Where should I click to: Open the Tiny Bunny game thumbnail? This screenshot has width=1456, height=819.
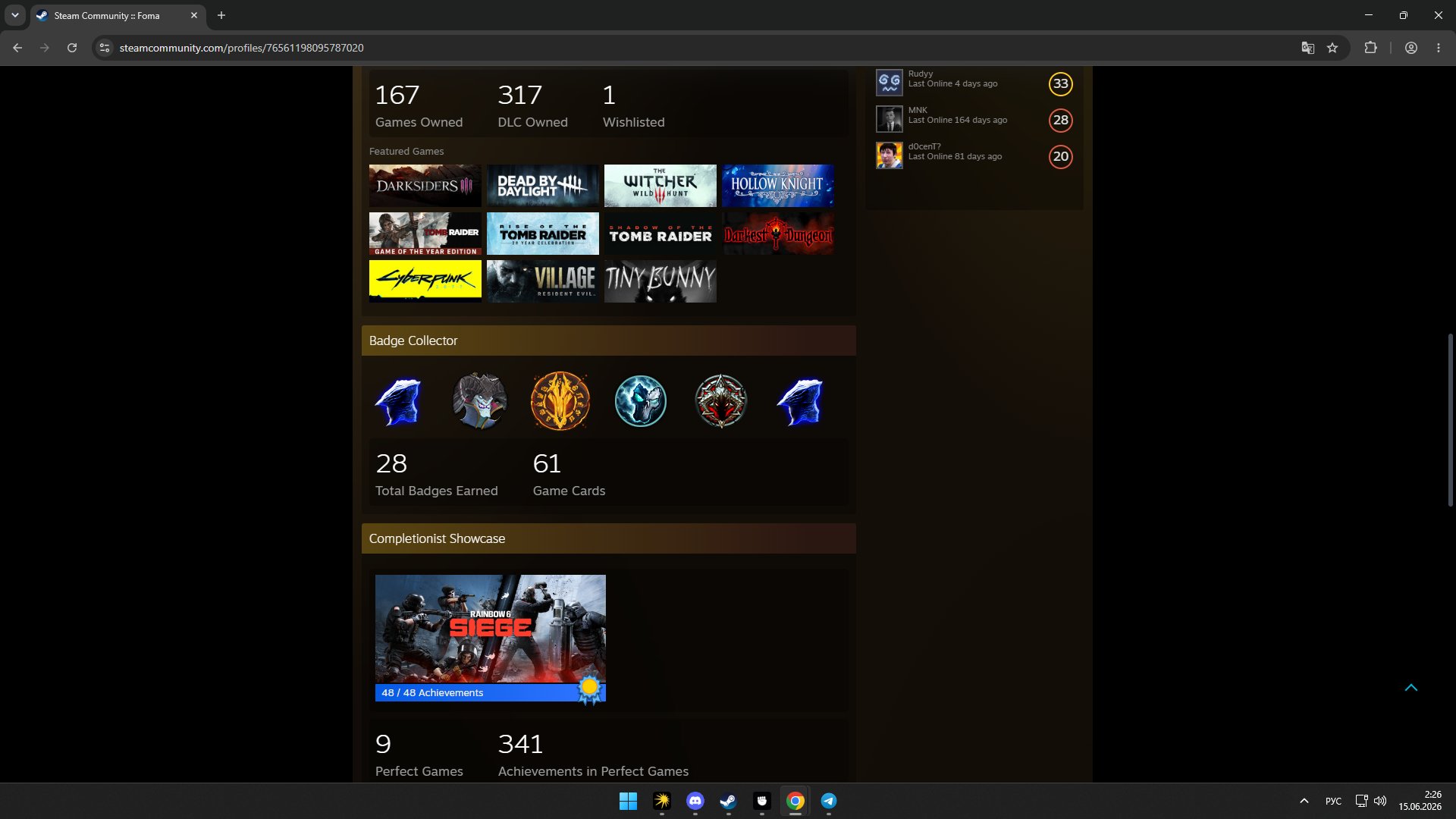click(x=661, y=281)
